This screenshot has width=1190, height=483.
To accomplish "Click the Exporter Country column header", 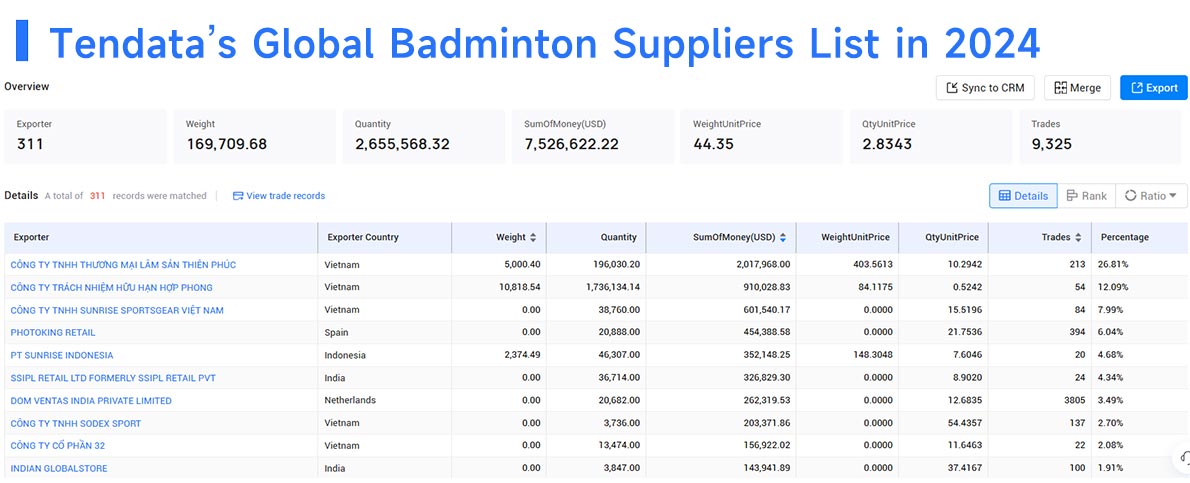I will tap(385, 238).
